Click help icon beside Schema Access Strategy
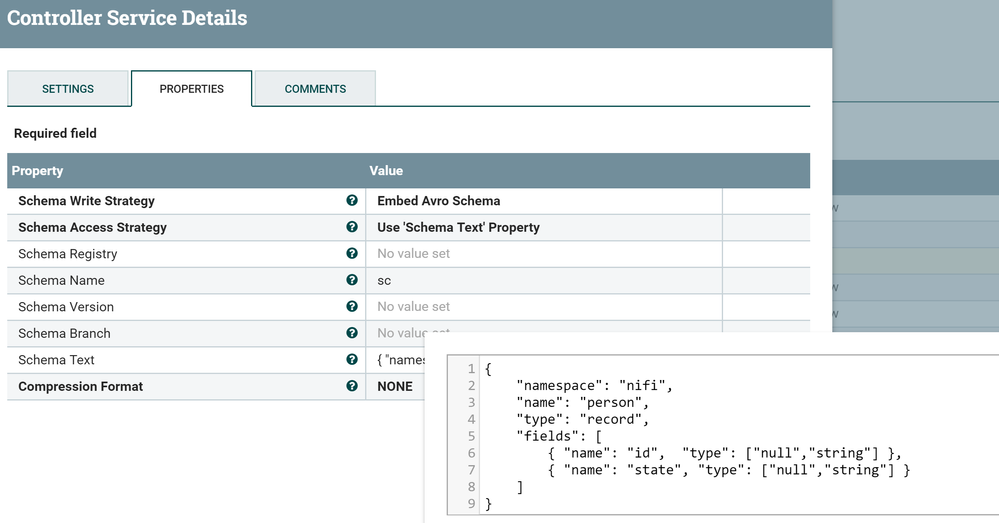 tap(352, 227)
